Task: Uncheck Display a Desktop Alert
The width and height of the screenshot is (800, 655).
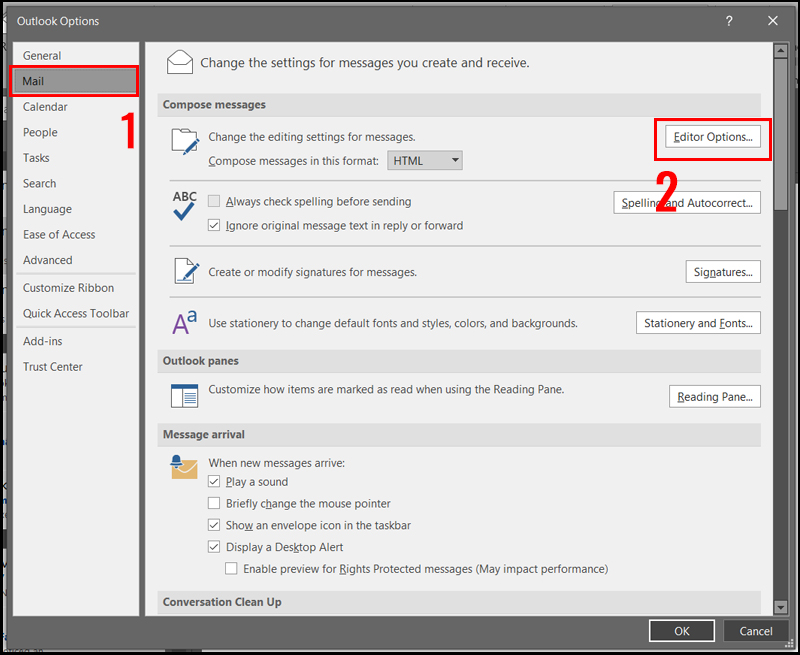Action: pyautogui.click(x=214, y=546)
